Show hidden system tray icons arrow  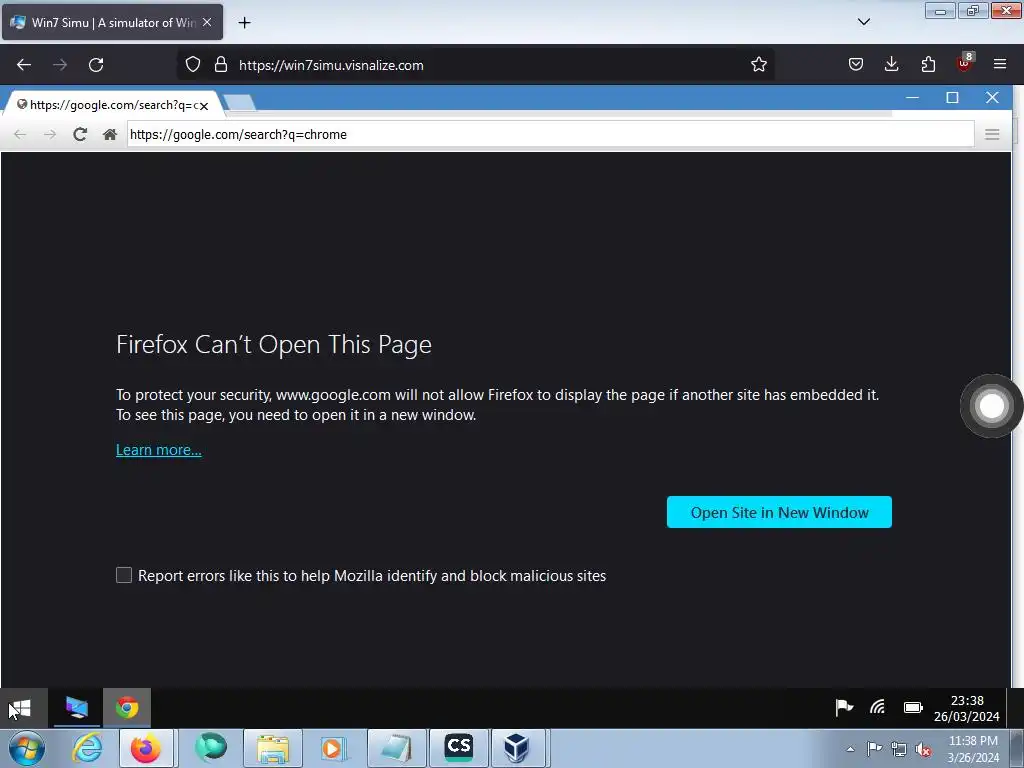[x=850, y=748]
